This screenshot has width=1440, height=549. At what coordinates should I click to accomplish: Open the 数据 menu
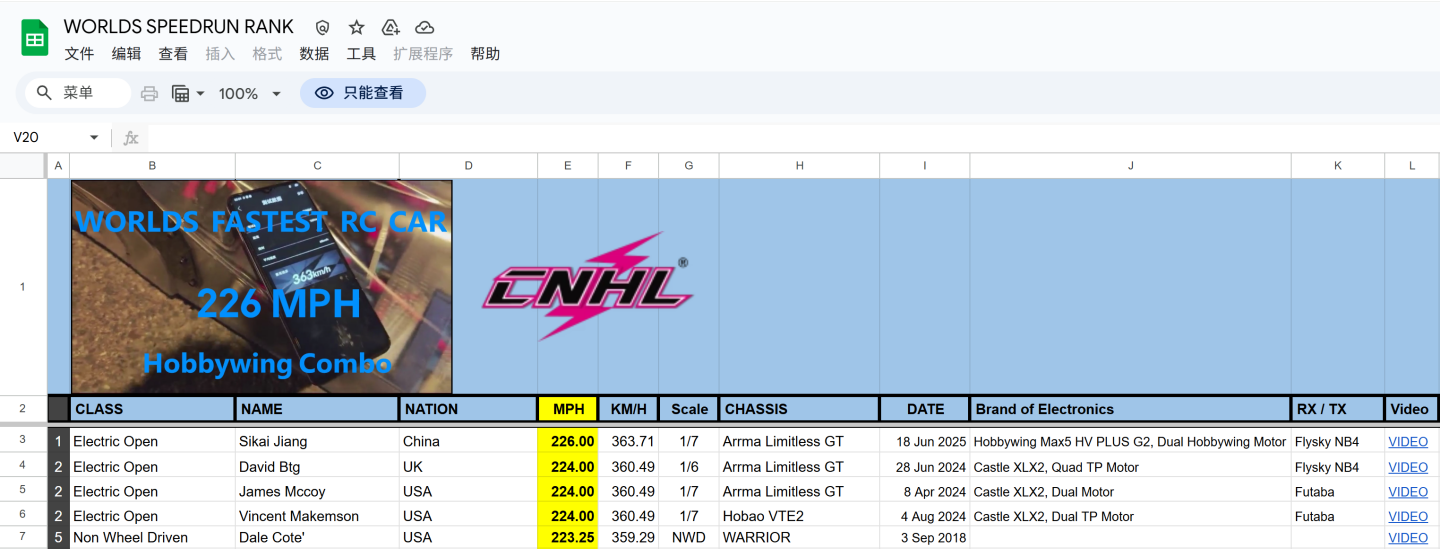coord(314,54)
